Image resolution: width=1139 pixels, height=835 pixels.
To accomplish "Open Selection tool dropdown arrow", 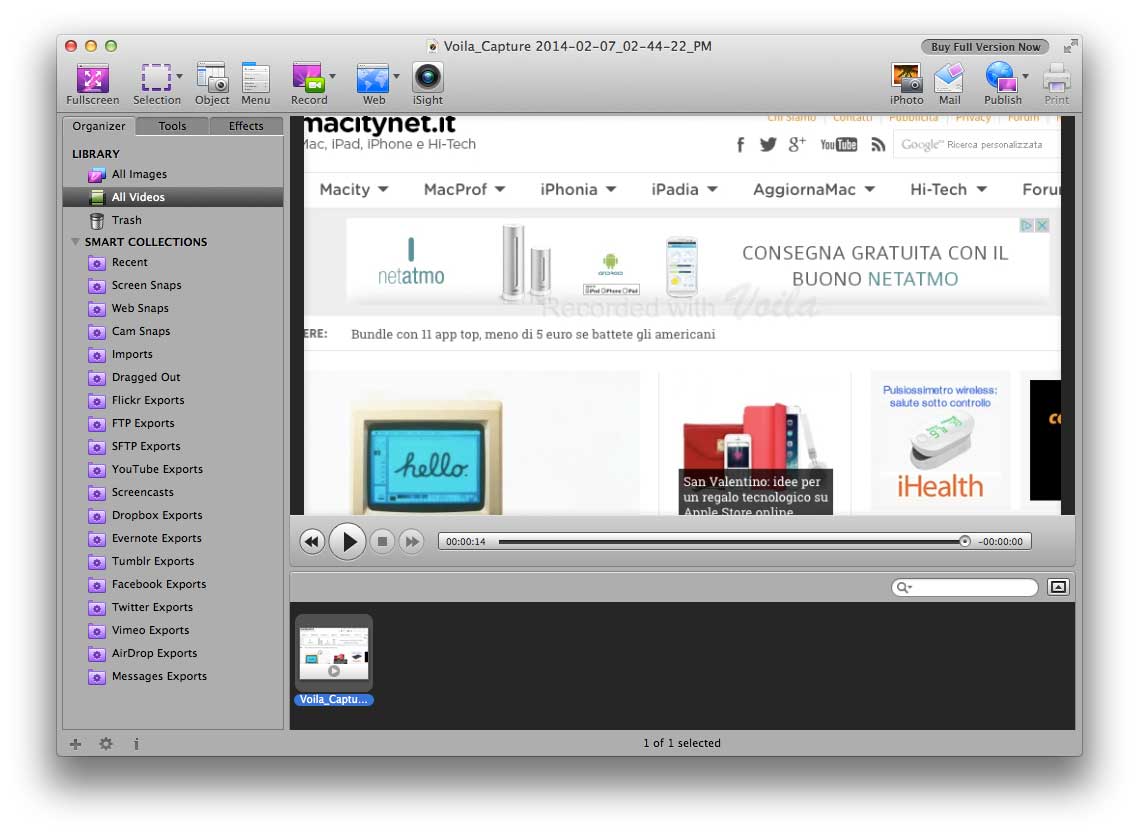I will point(179,76).
